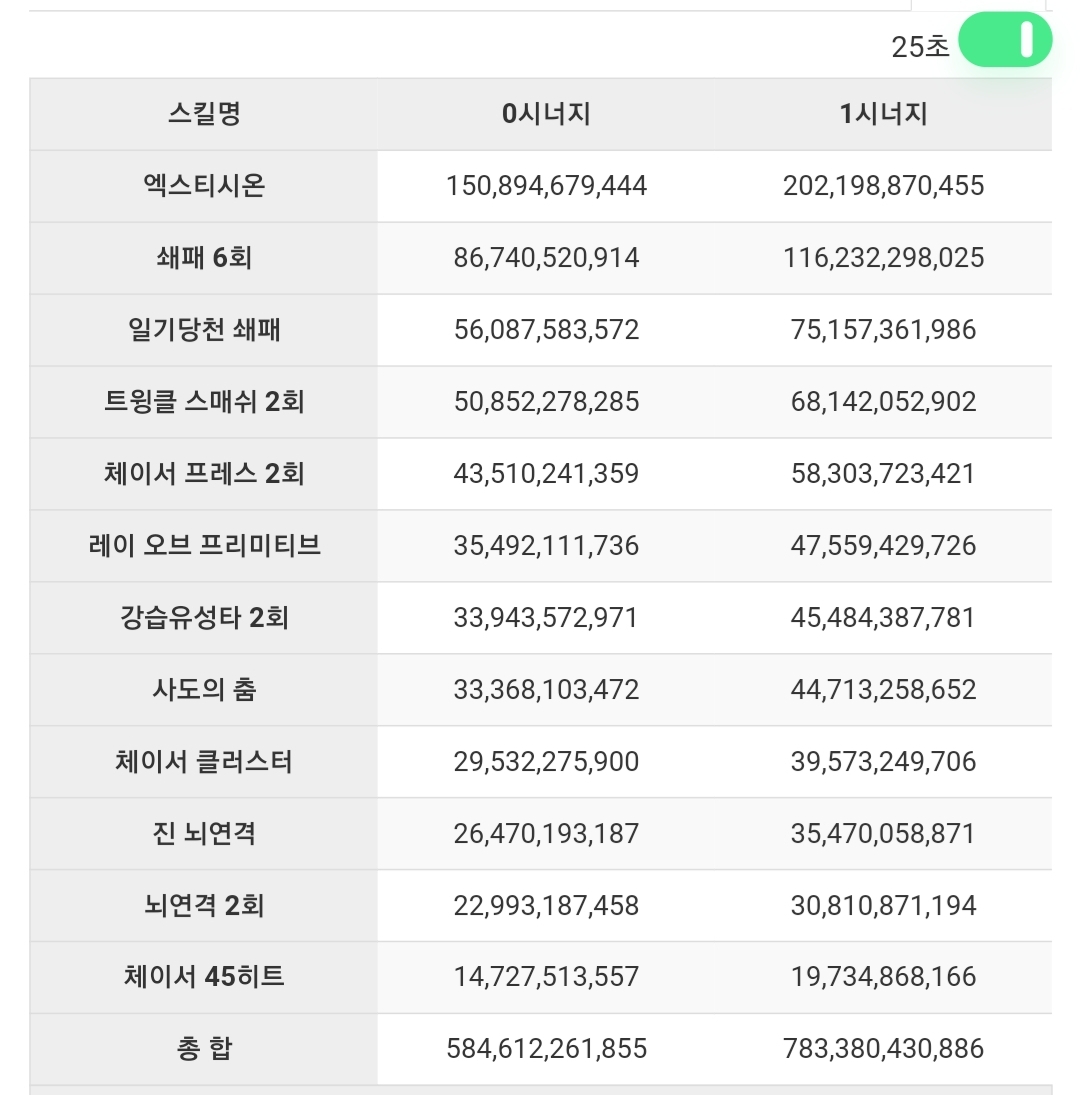Select 체이서 프레스 2회 row label
The height and width of the screenshot is (1095, 1080).
[x=204, y=473]
